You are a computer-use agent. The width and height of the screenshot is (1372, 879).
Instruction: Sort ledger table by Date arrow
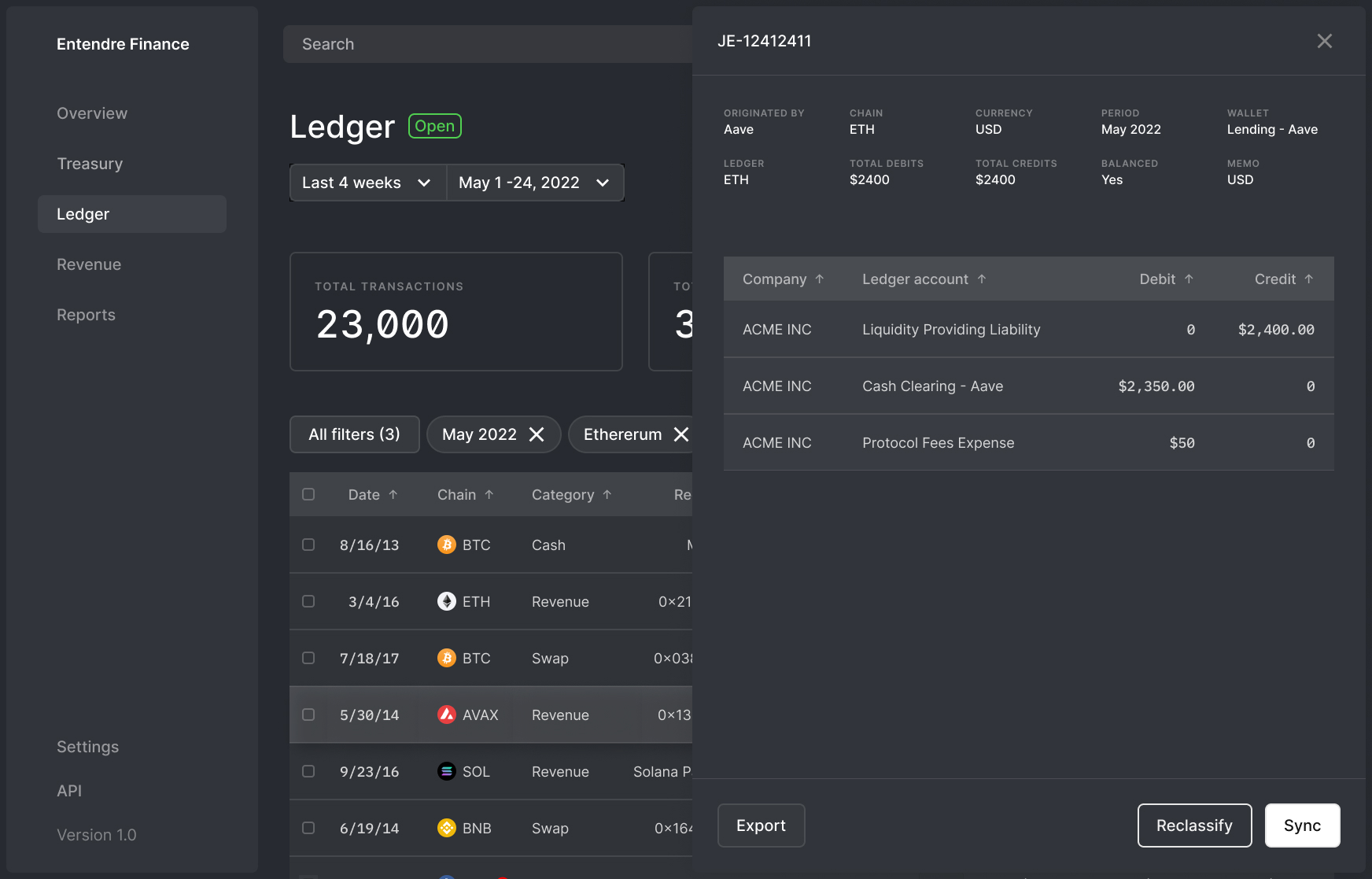tap(393, 494)
